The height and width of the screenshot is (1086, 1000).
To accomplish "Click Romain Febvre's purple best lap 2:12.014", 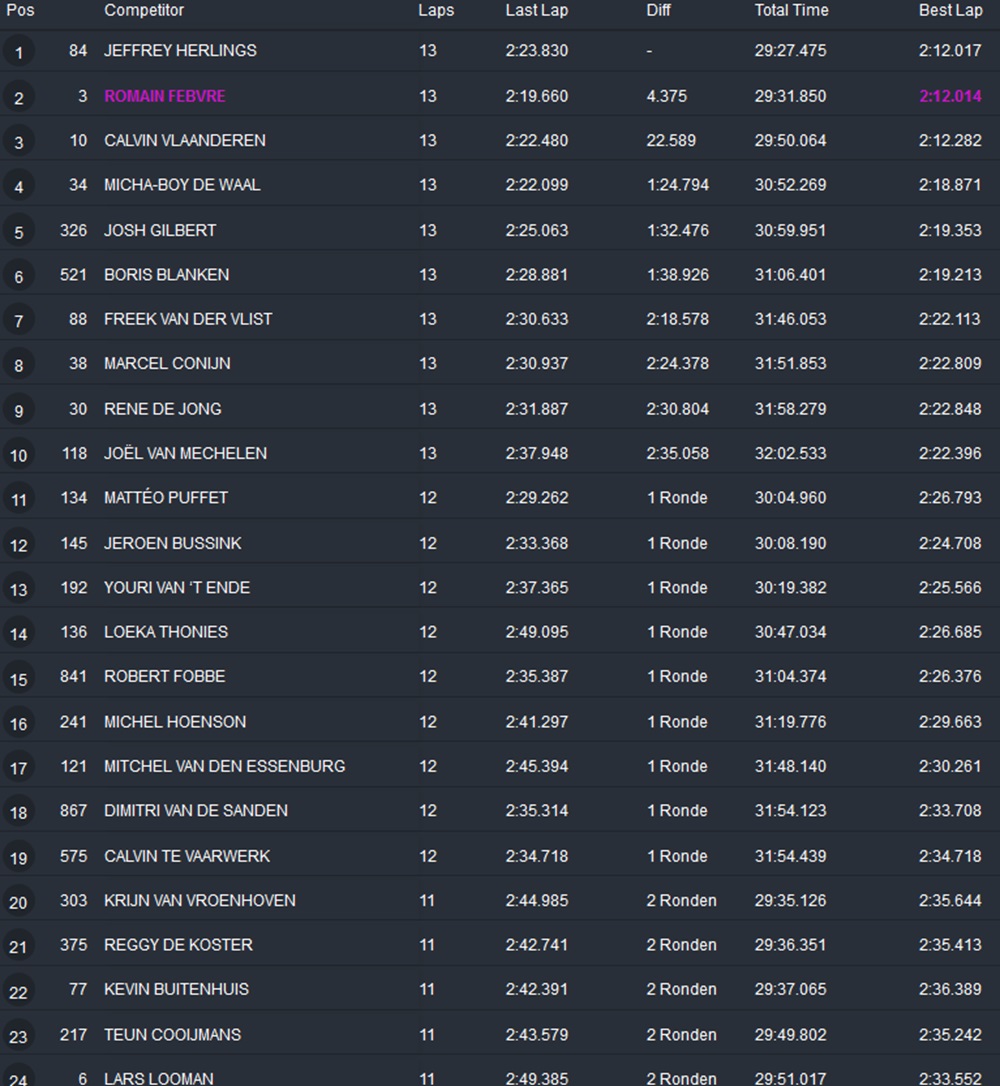I will tap(950, 96).
